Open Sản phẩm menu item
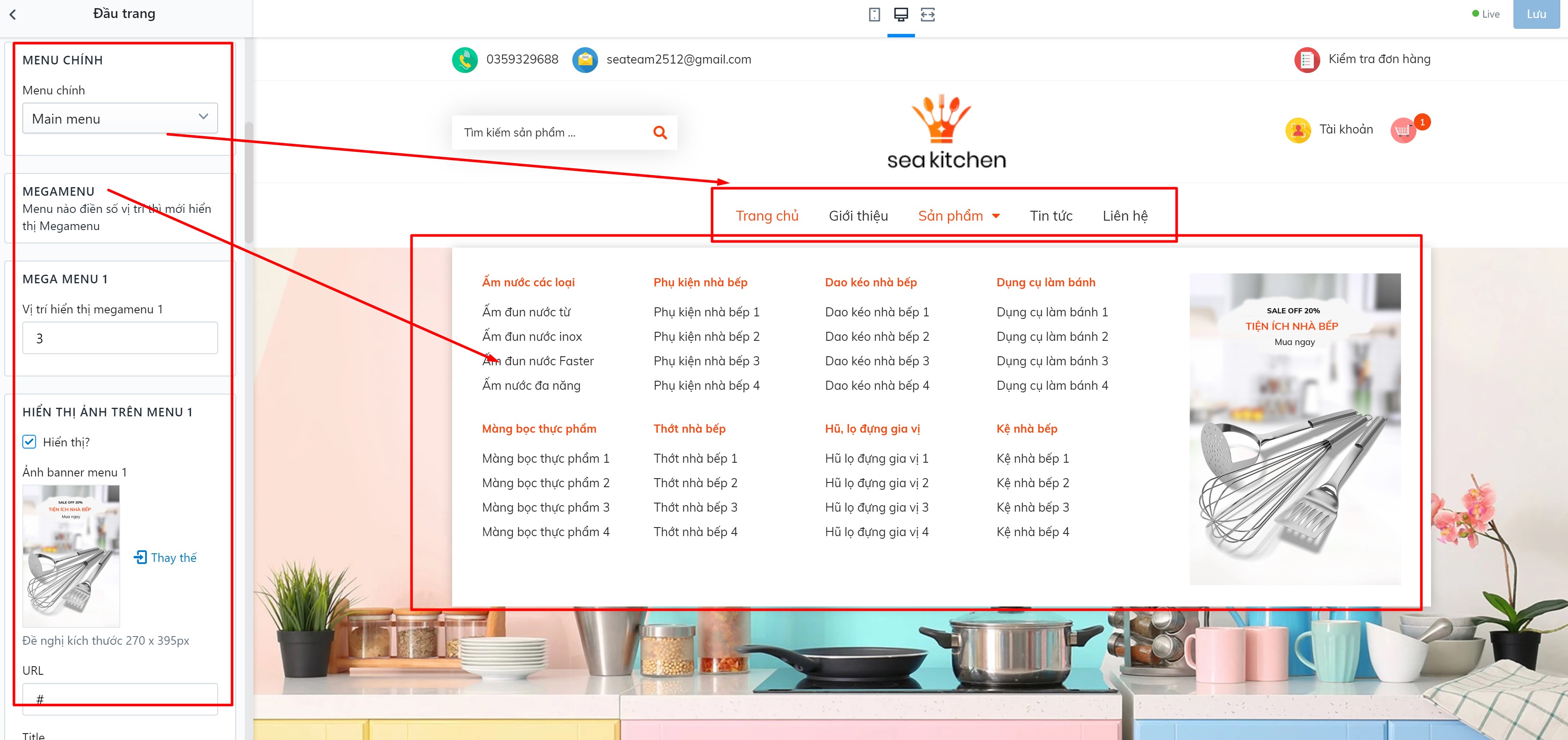This screenshot has width=1568, height=740. pyautogui.click(x=950, y=215)
